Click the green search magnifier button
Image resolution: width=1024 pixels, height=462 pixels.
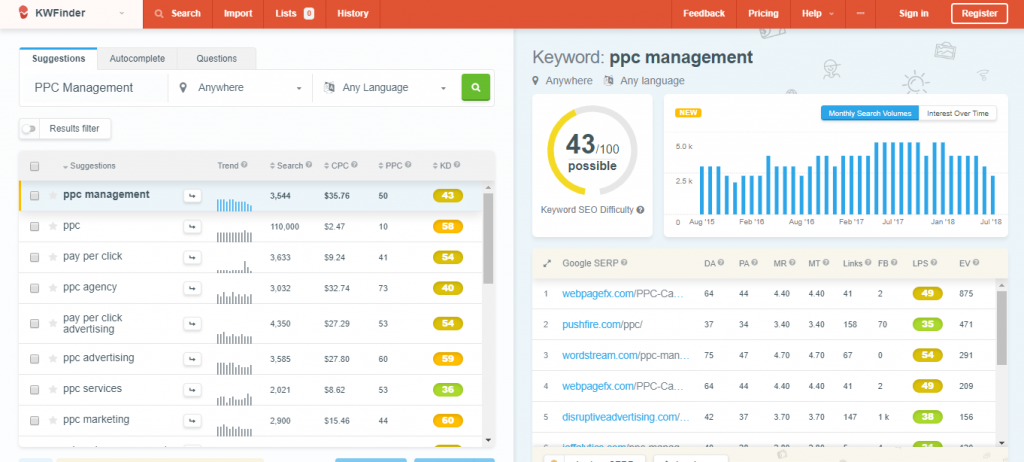click(x=475, y=87)
